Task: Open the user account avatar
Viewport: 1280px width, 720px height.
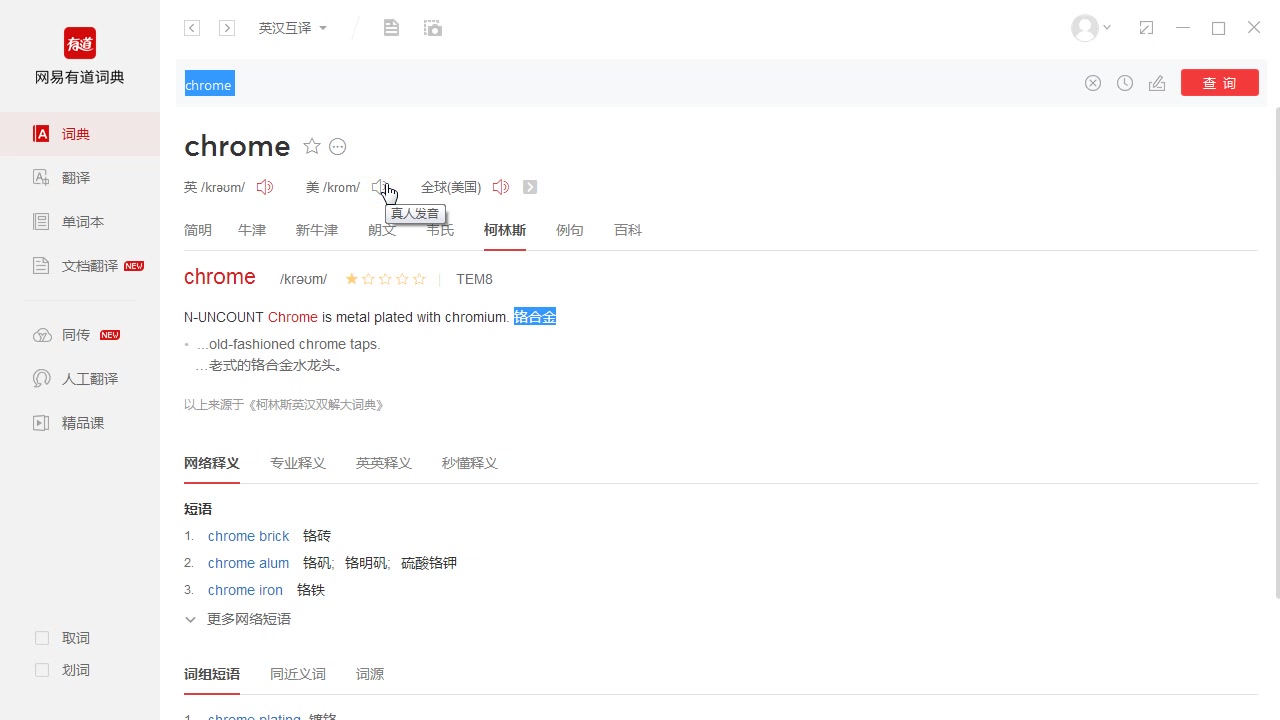Action: [x=1085, y=28]
